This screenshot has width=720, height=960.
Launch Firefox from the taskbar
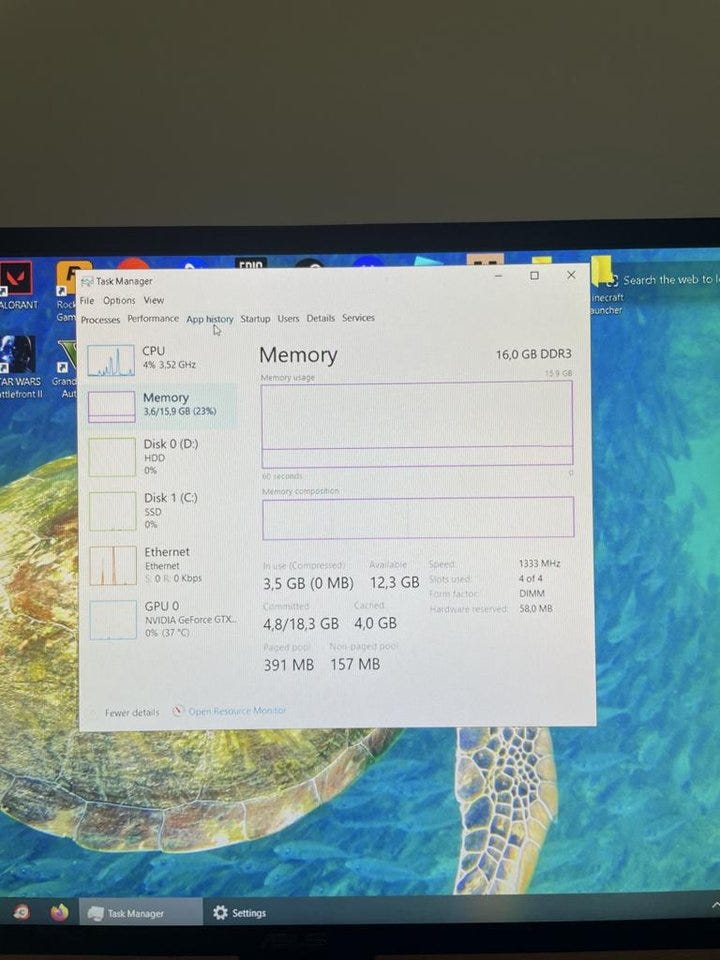pyautogui.click(x=59, y=913)
